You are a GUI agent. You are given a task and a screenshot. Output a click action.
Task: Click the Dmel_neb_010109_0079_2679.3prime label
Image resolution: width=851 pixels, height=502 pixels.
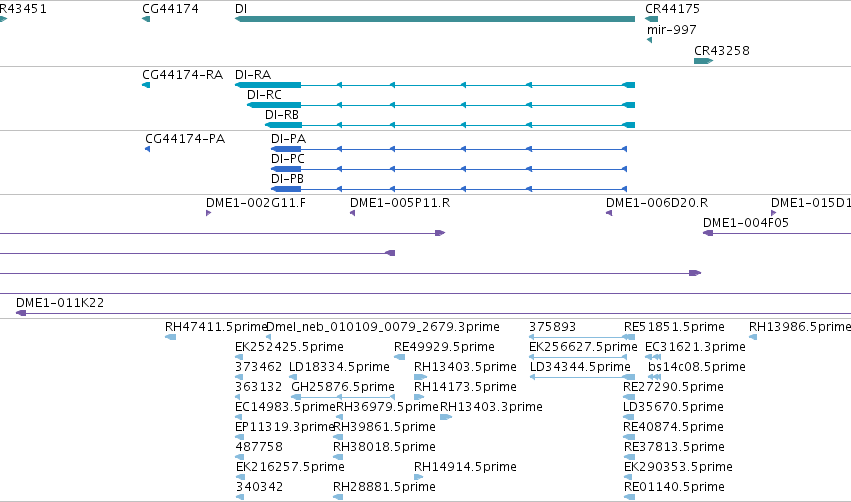(383, 327)
